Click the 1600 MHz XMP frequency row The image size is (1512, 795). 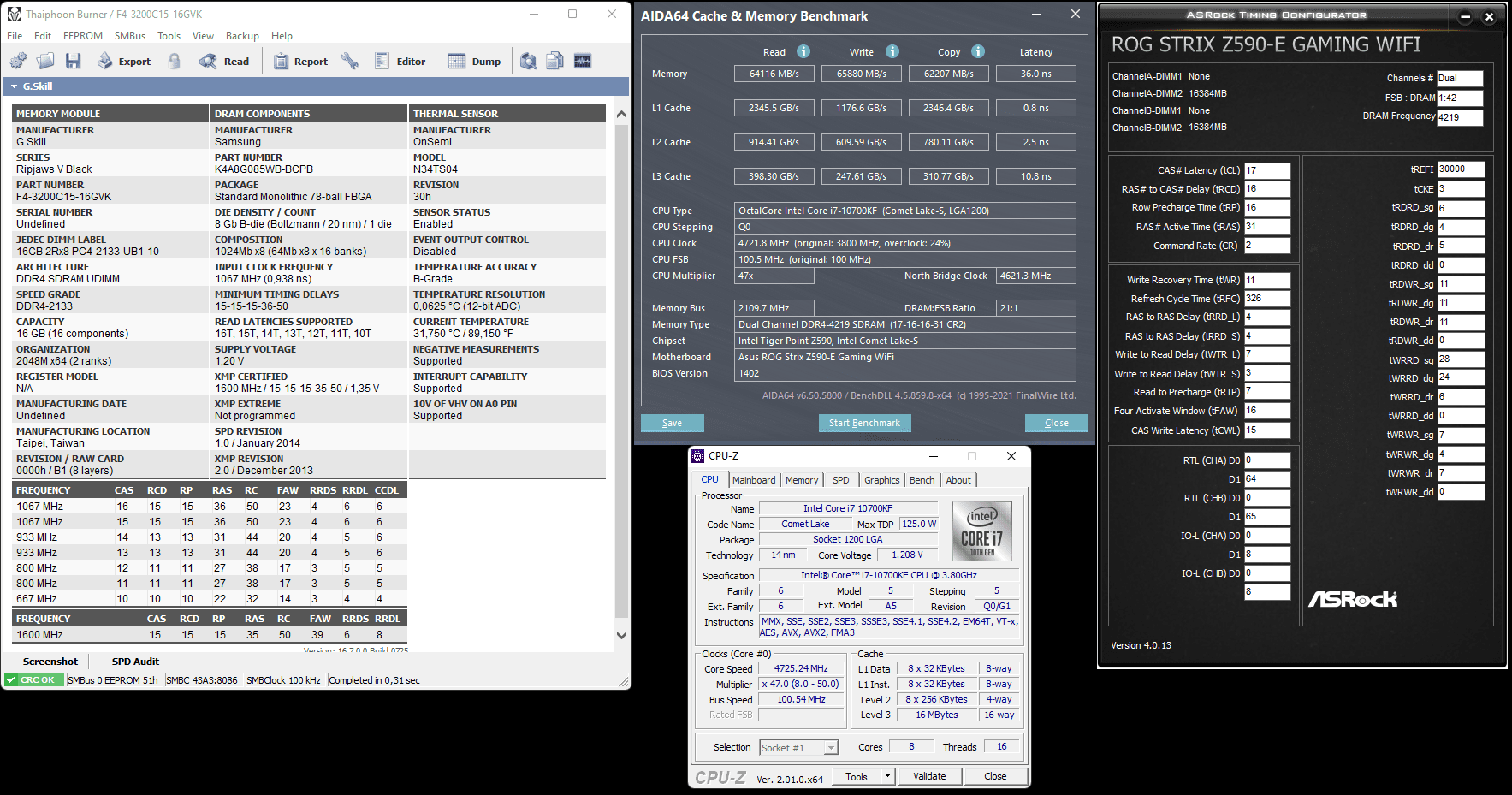click(210, 635)
